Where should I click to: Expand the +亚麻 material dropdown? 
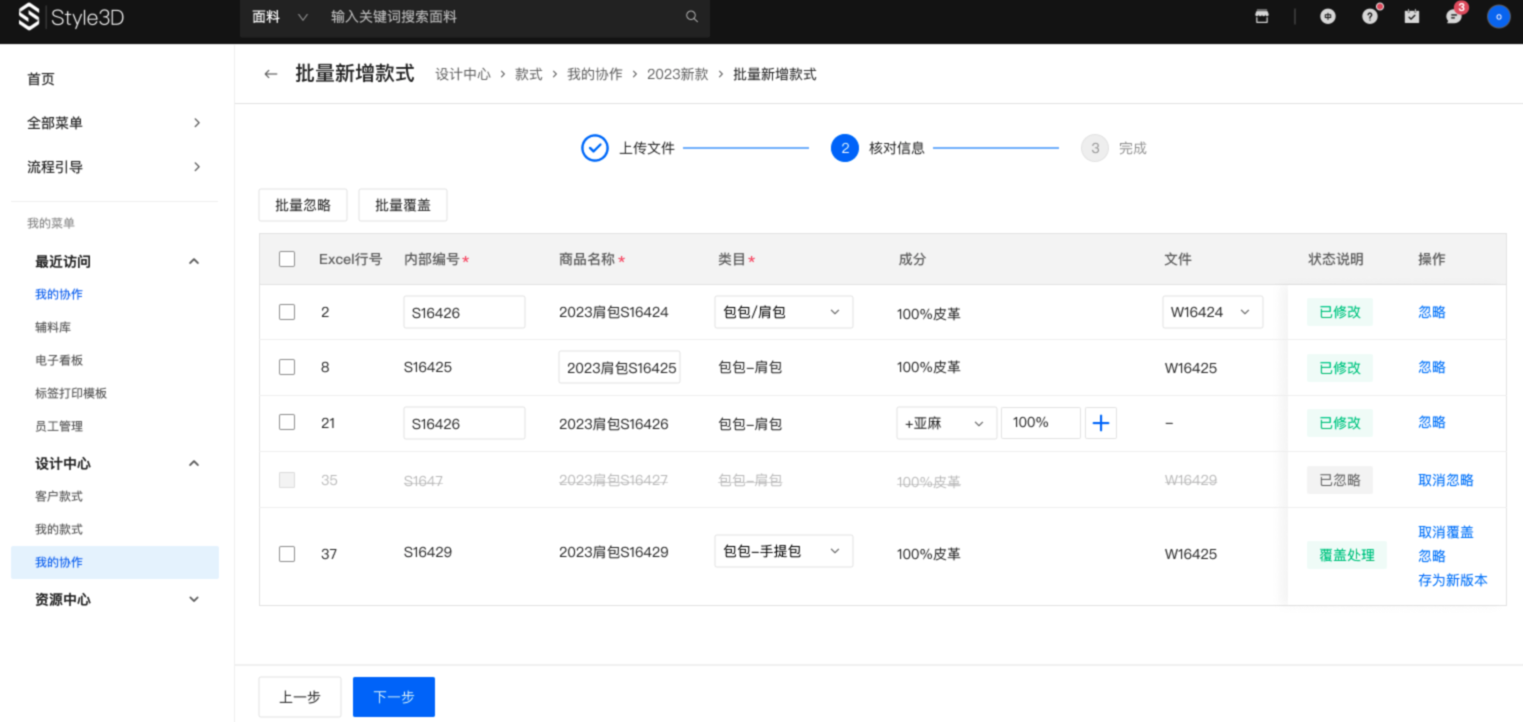coord(946,423)
